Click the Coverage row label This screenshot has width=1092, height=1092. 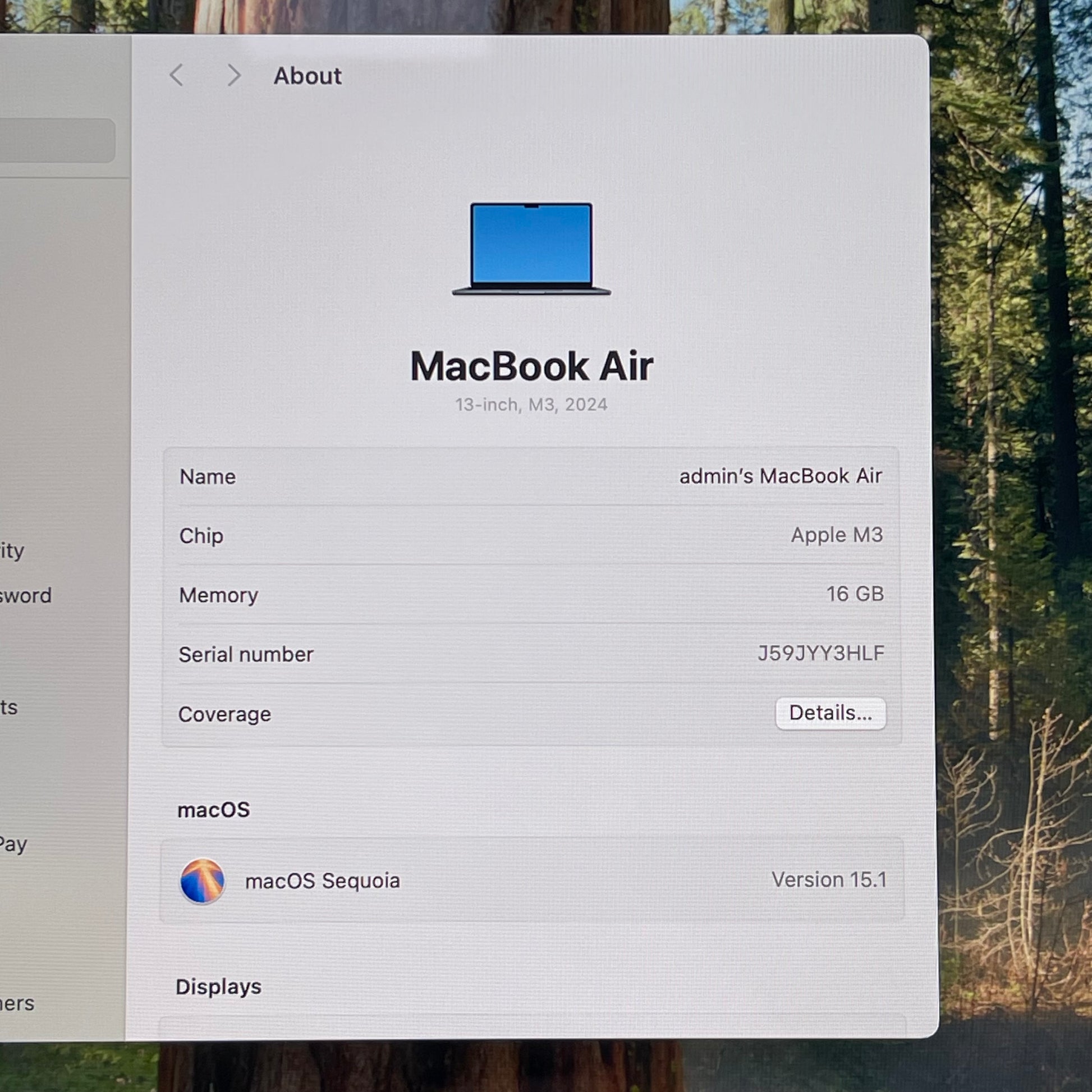[x=225, y=714]
